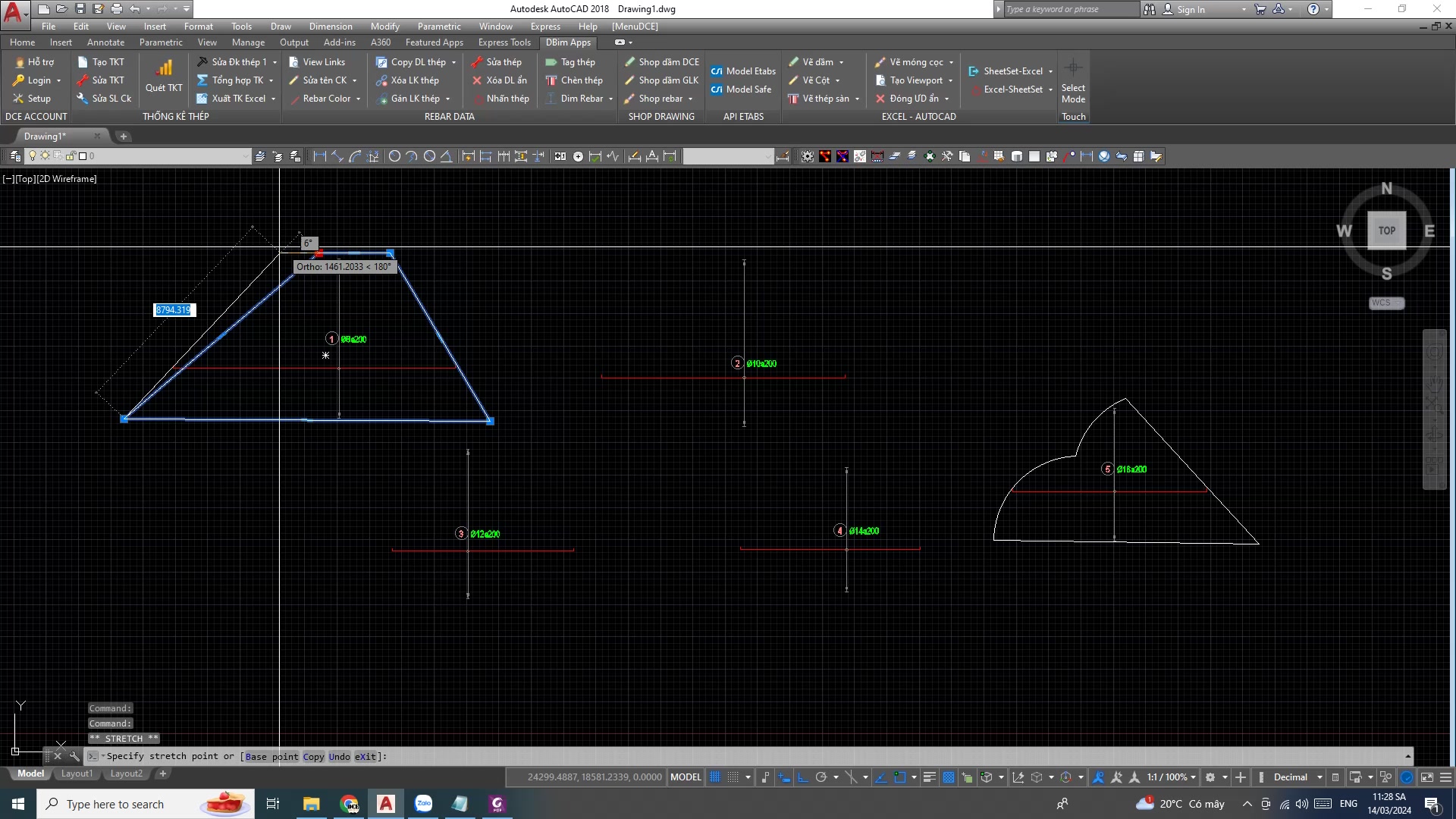The width and height of the screenshot is (1456, 819).
Task: Click the Dimension Style edit icon
Action: tap(782, 156)
